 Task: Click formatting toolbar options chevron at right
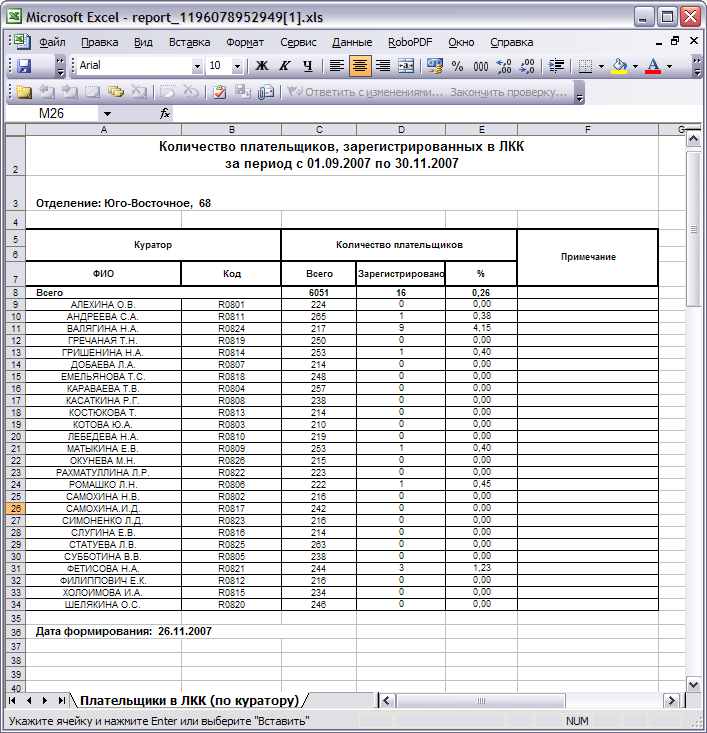697,66
